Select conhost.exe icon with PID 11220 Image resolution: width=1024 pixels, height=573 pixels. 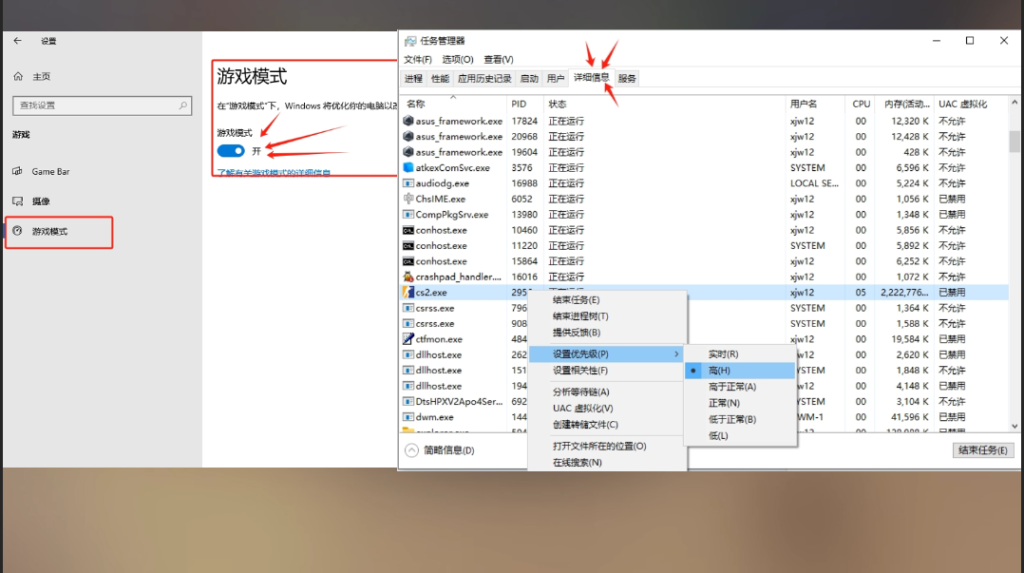click(408, 246)
